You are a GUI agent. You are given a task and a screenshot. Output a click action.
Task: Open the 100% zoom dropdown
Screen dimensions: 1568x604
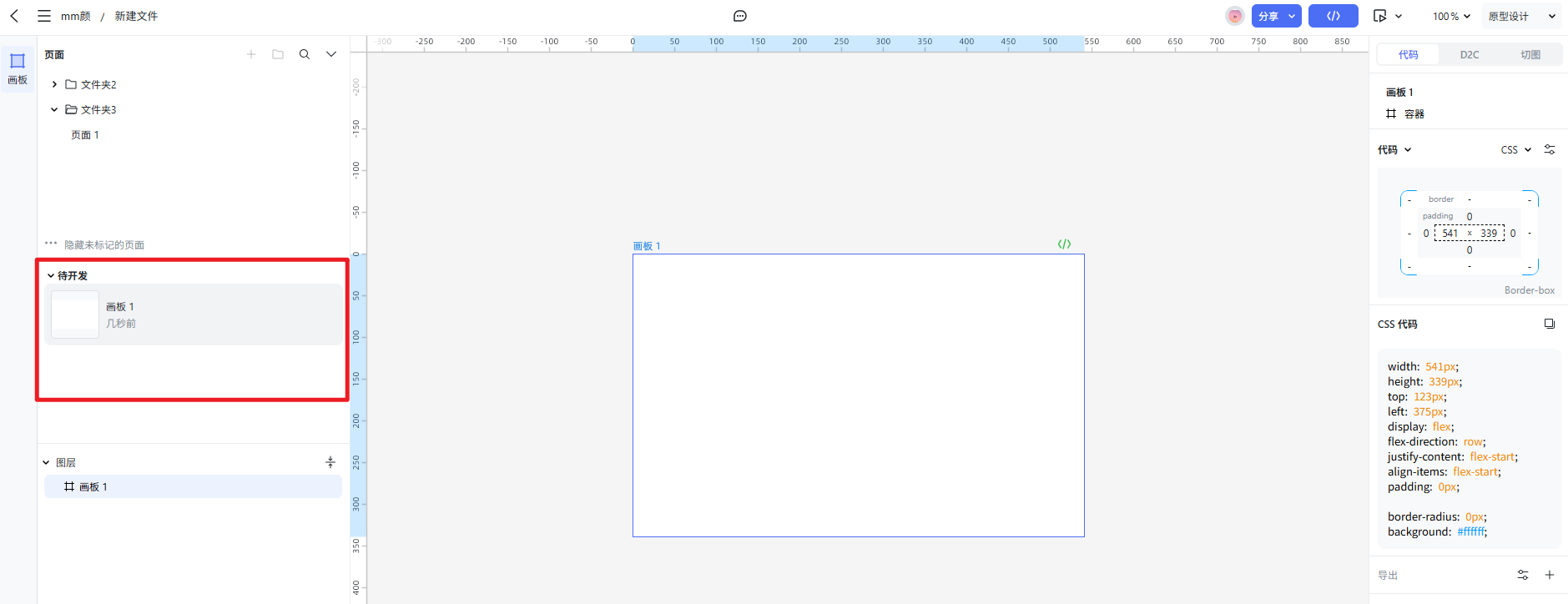(1451, 16)
